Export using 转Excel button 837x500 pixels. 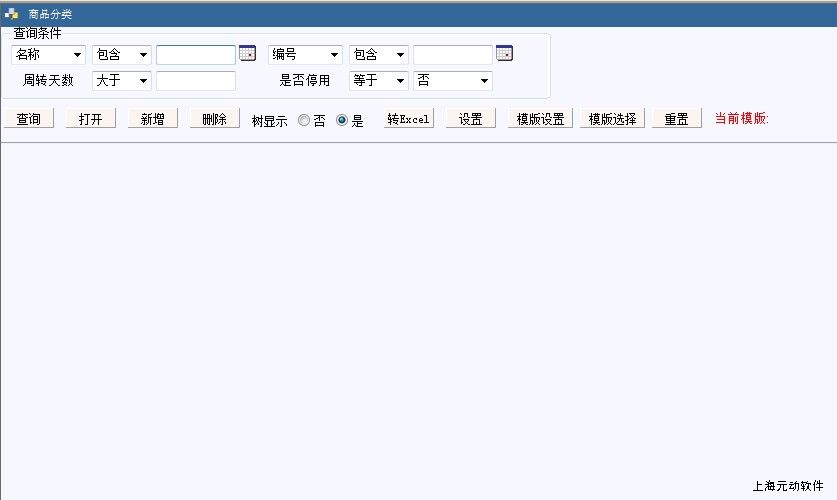[x=409, y=119]
